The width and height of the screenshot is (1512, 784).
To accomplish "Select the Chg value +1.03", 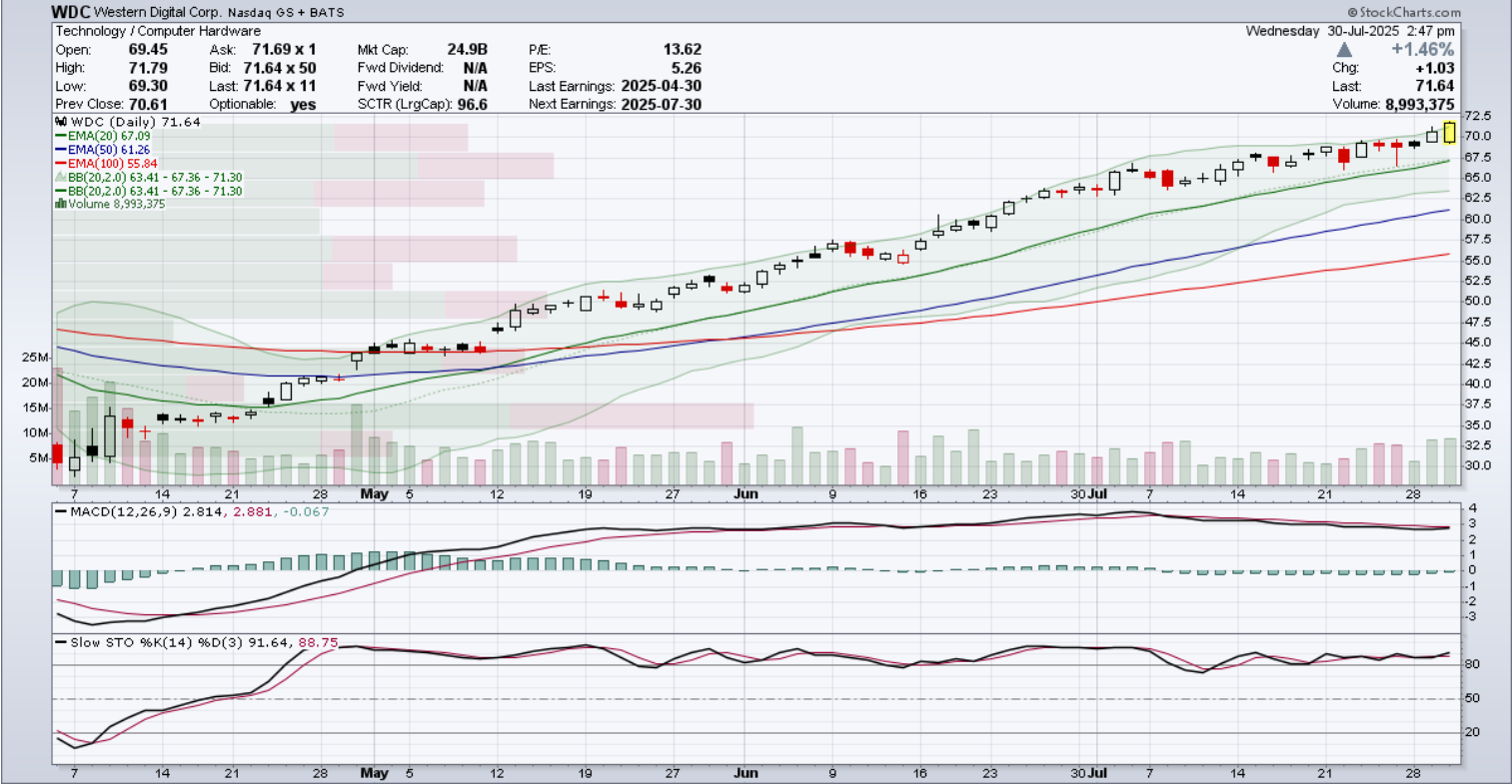I will click(x=1436, y=68).
